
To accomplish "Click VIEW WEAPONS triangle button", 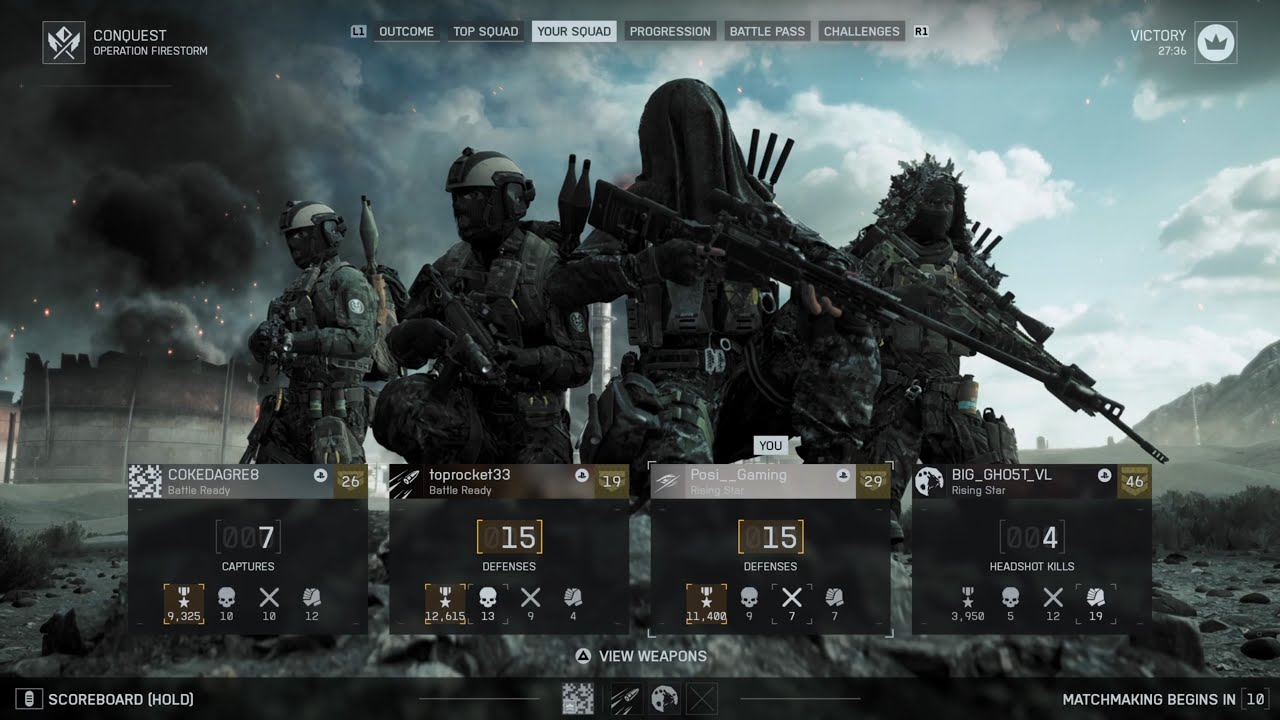I will [x=583, y=656].
